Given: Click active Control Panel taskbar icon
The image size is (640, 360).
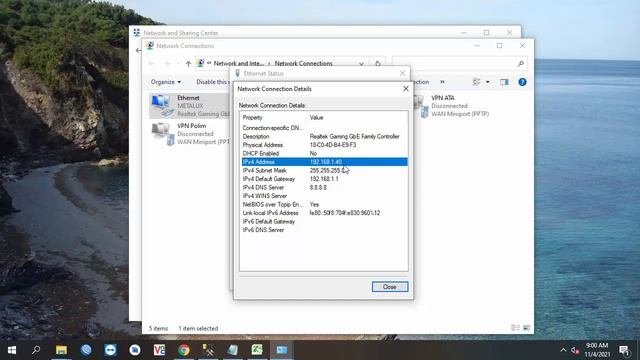Looking at the screenshot, I should click(x=282, y=350).
